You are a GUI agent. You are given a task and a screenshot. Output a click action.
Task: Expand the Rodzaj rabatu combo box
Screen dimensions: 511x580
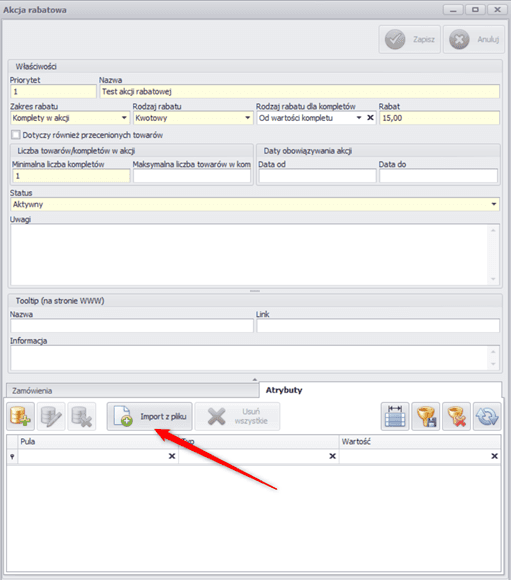(248, 118)
